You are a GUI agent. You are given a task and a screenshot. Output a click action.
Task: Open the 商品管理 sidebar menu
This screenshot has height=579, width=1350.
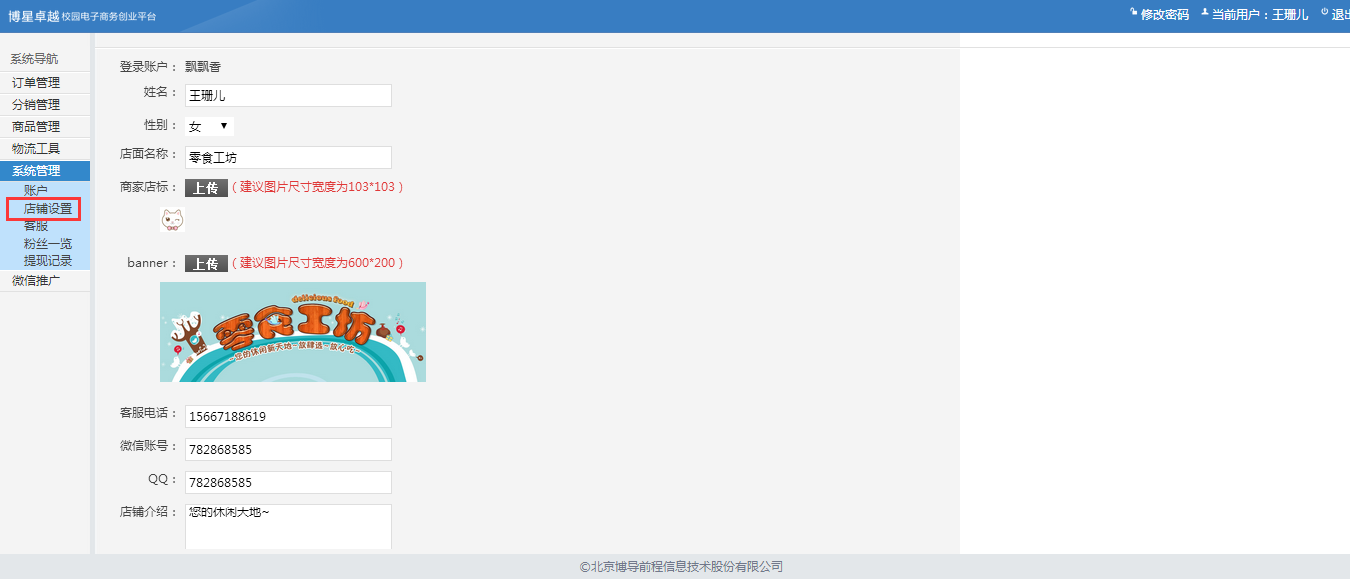coord(36,127)
